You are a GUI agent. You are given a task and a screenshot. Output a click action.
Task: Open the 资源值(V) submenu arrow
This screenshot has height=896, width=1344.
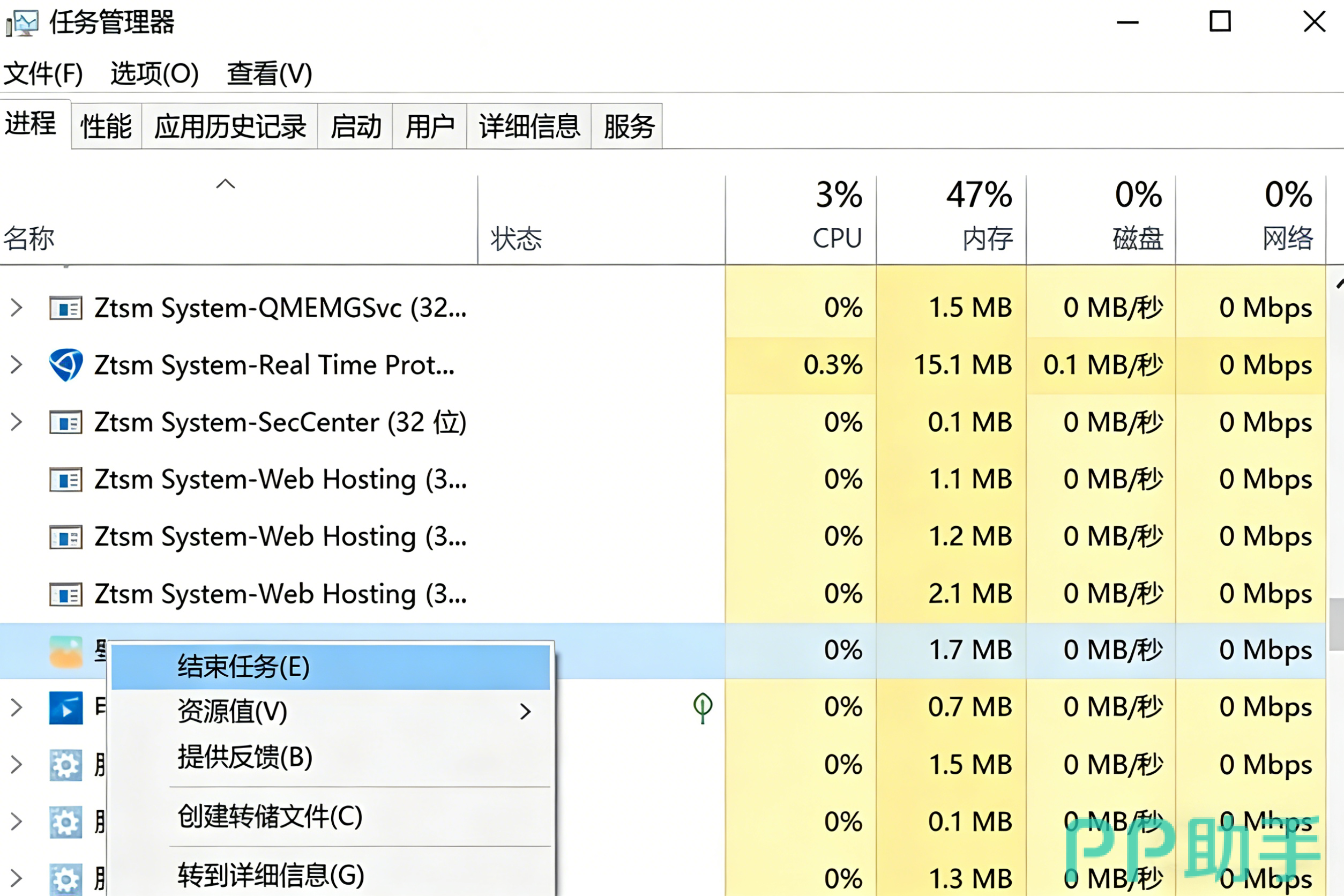525,712
